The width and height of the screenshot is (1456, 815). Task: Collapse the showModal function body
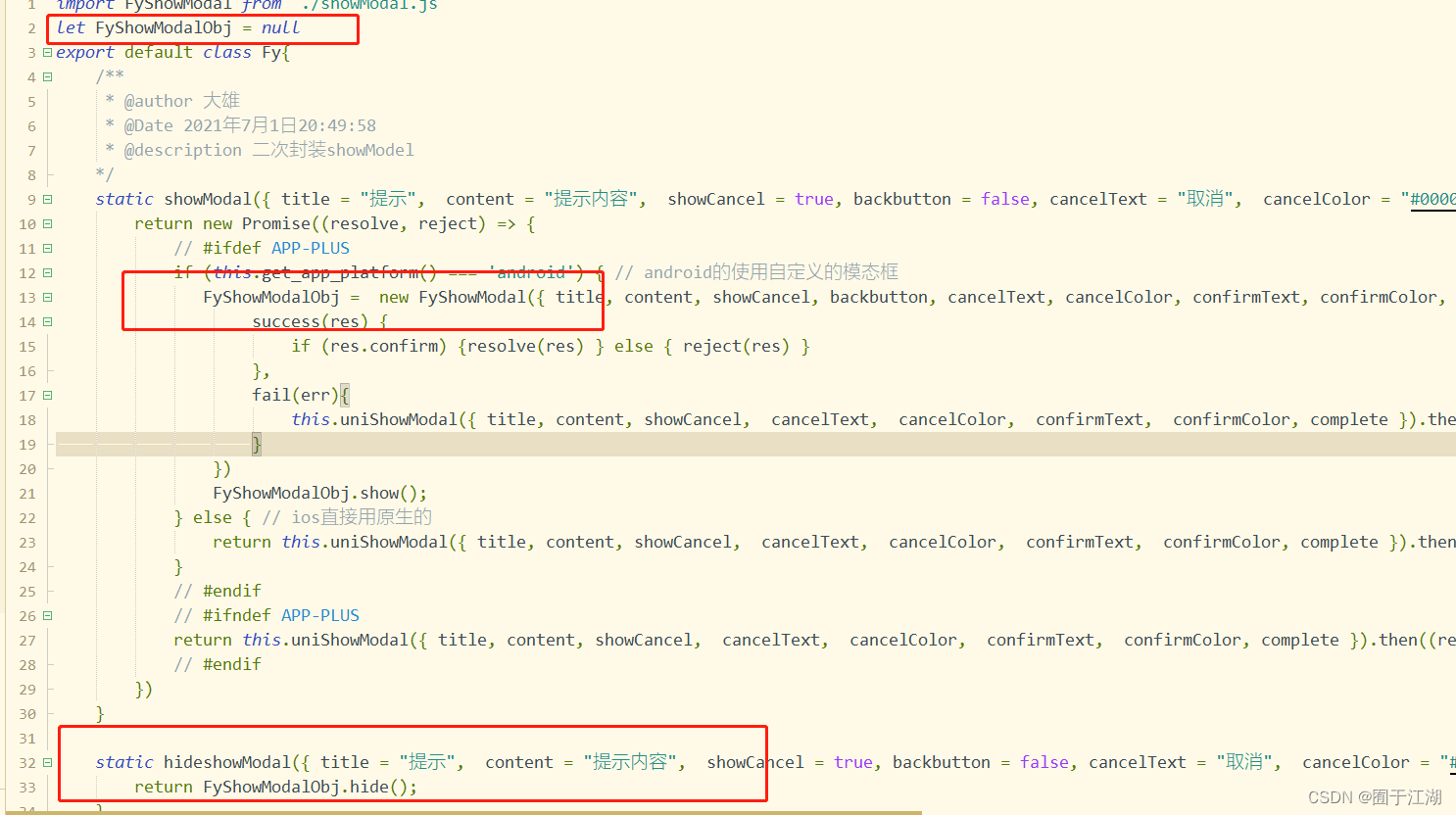(x=45, y=199)
